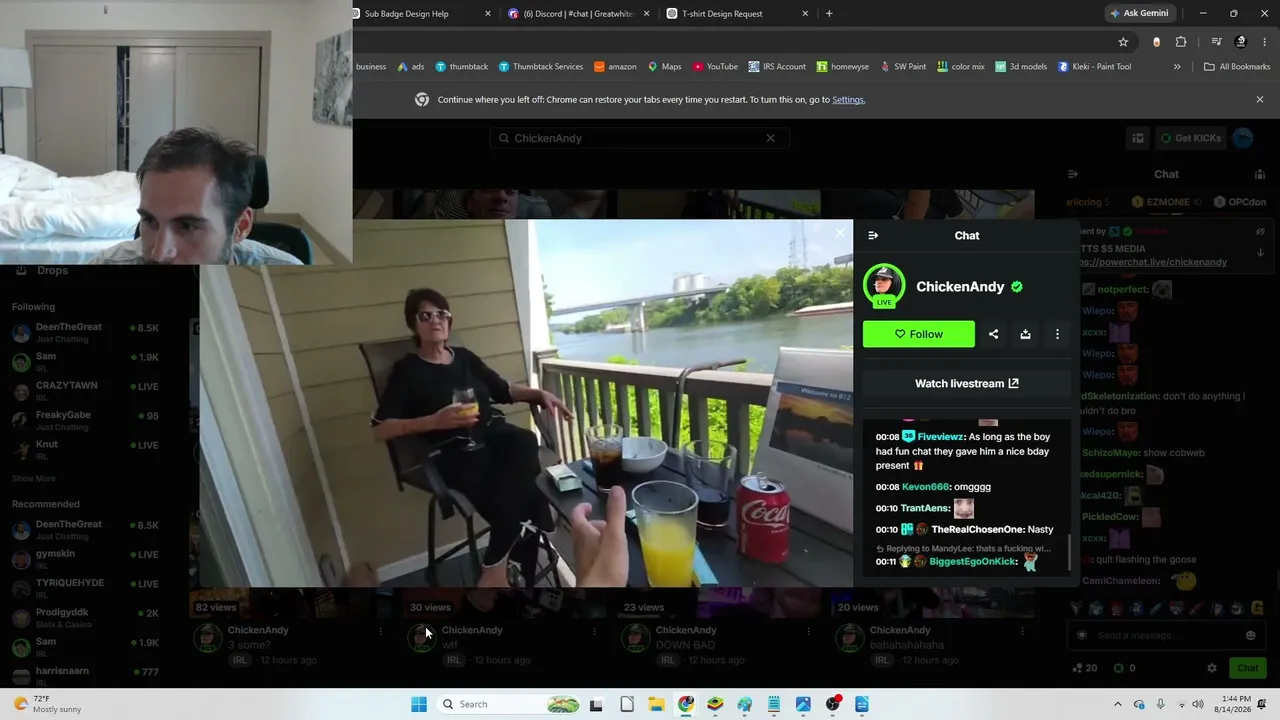Open the Windows Start menu
Viewport: 1280px width, 720px height.
coord(419,704)
